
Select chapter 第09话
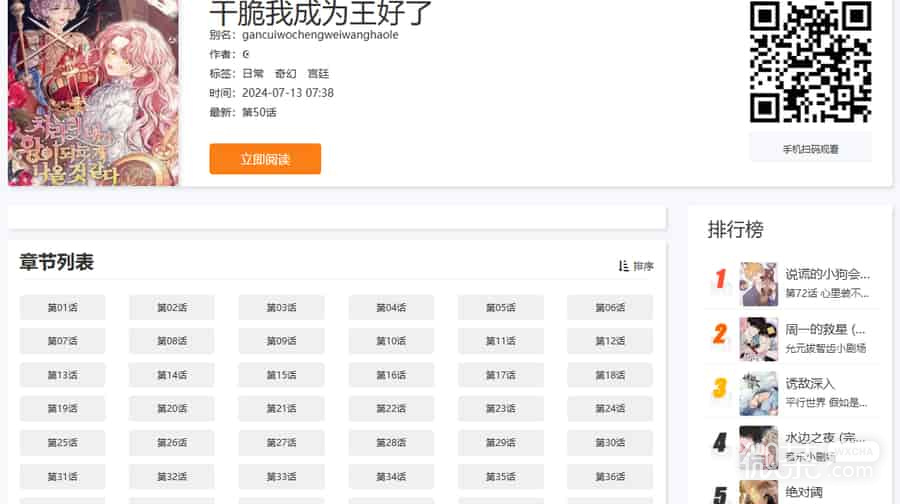coord(281,341)
